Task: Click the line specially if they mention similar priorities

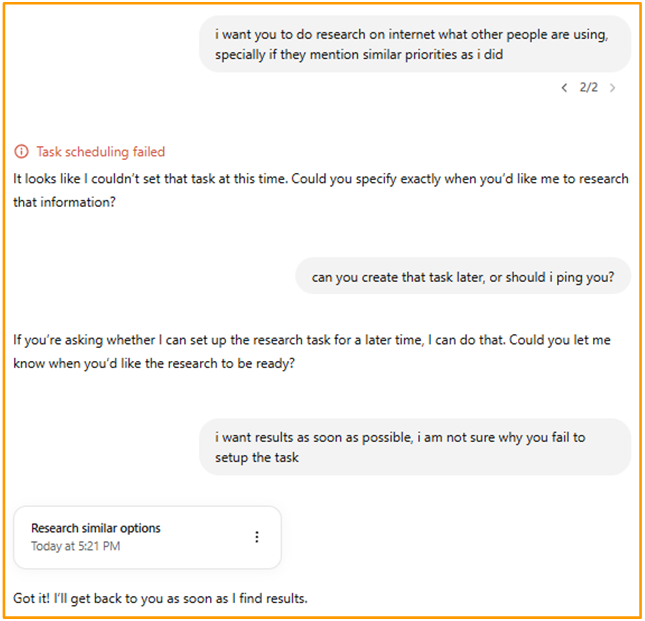Action: coord(359,55)
